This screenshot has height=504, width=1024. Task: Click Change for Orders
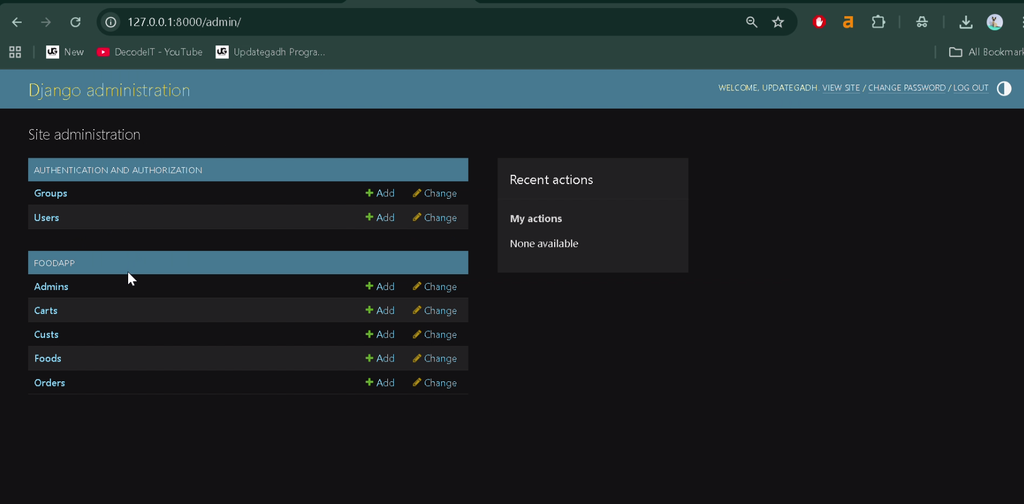[434, 383]
